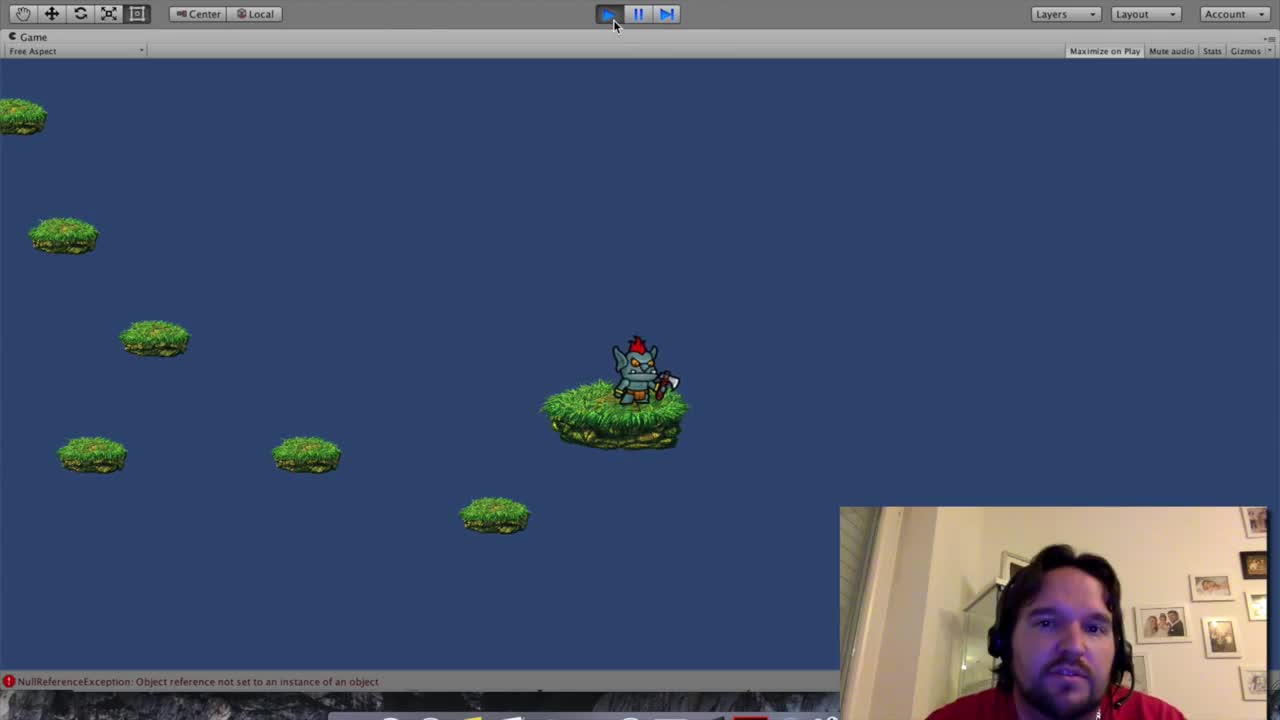Click the red error icon in status bar

pos(9,682)
